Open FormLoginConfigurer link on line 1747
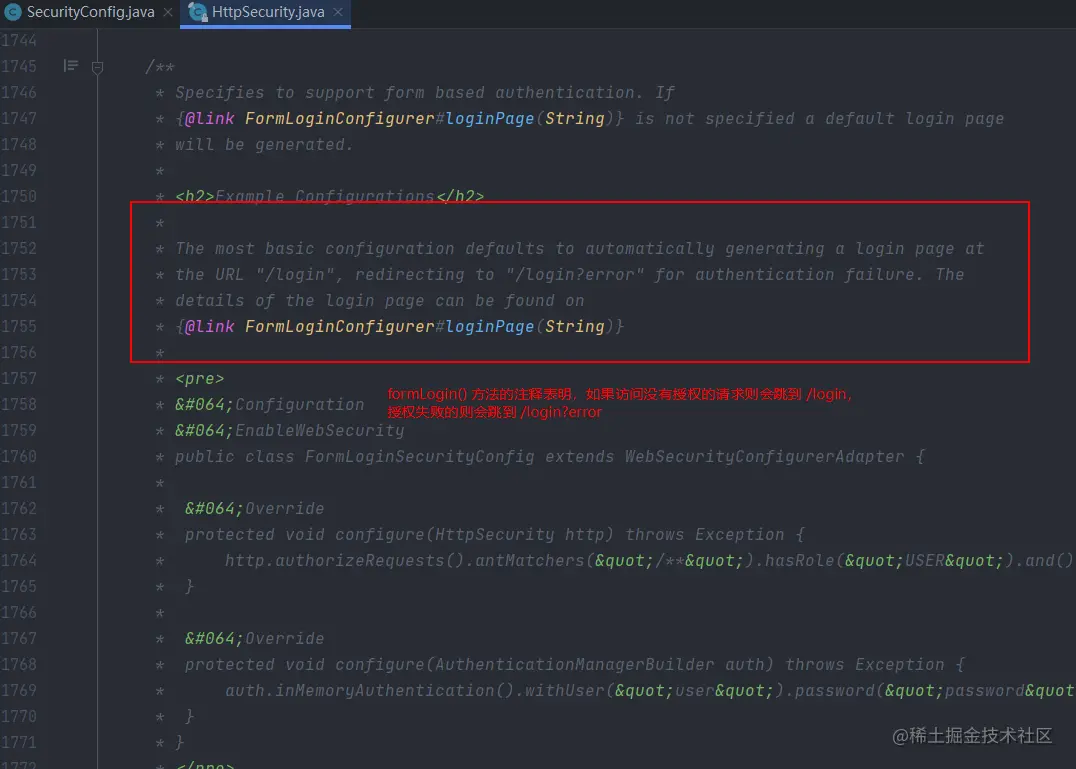 pyautogui.click(x=340, y=119)
